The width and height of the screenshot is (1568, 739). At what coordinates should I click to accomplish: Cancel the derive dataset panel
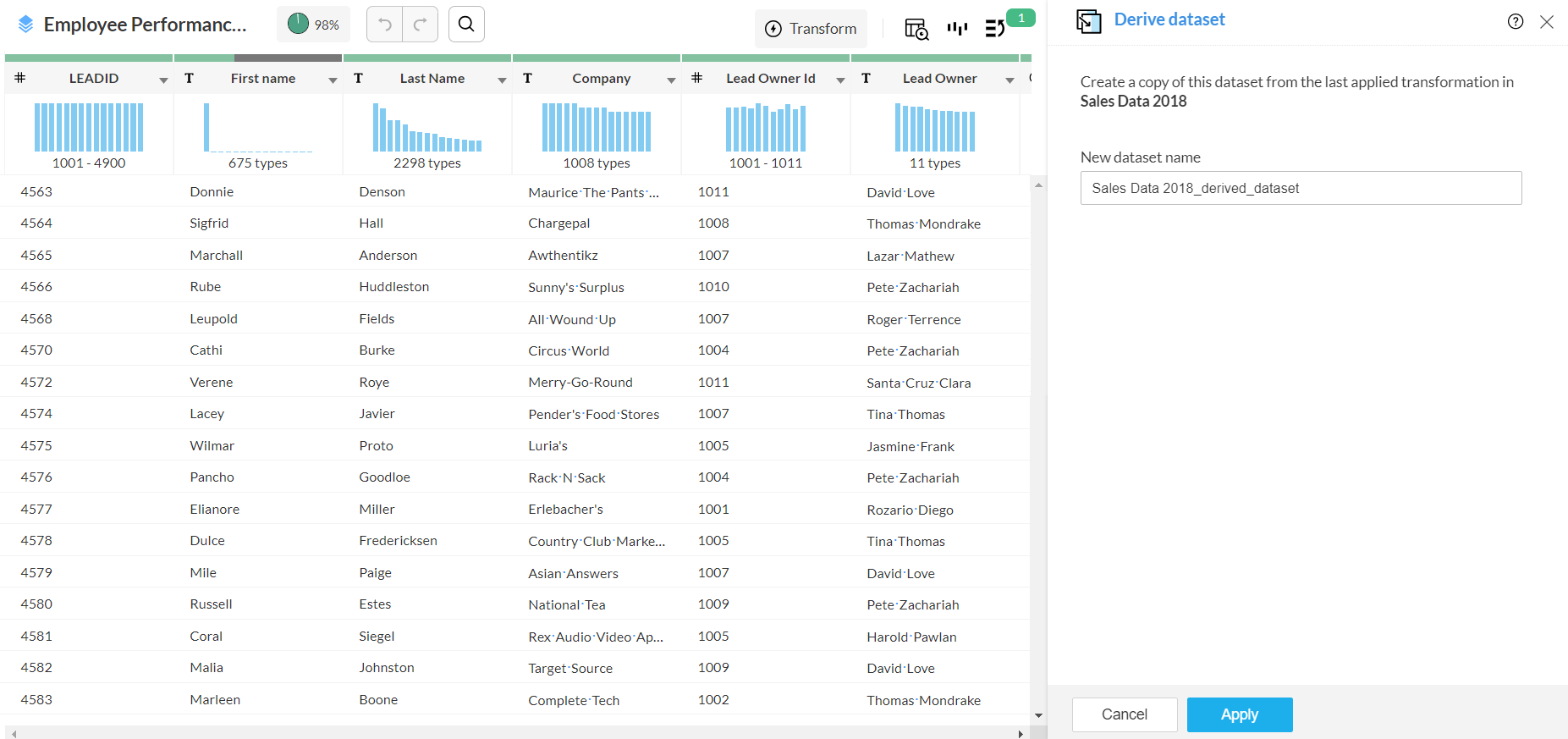pyautogui.click(x=1124, y=714)
